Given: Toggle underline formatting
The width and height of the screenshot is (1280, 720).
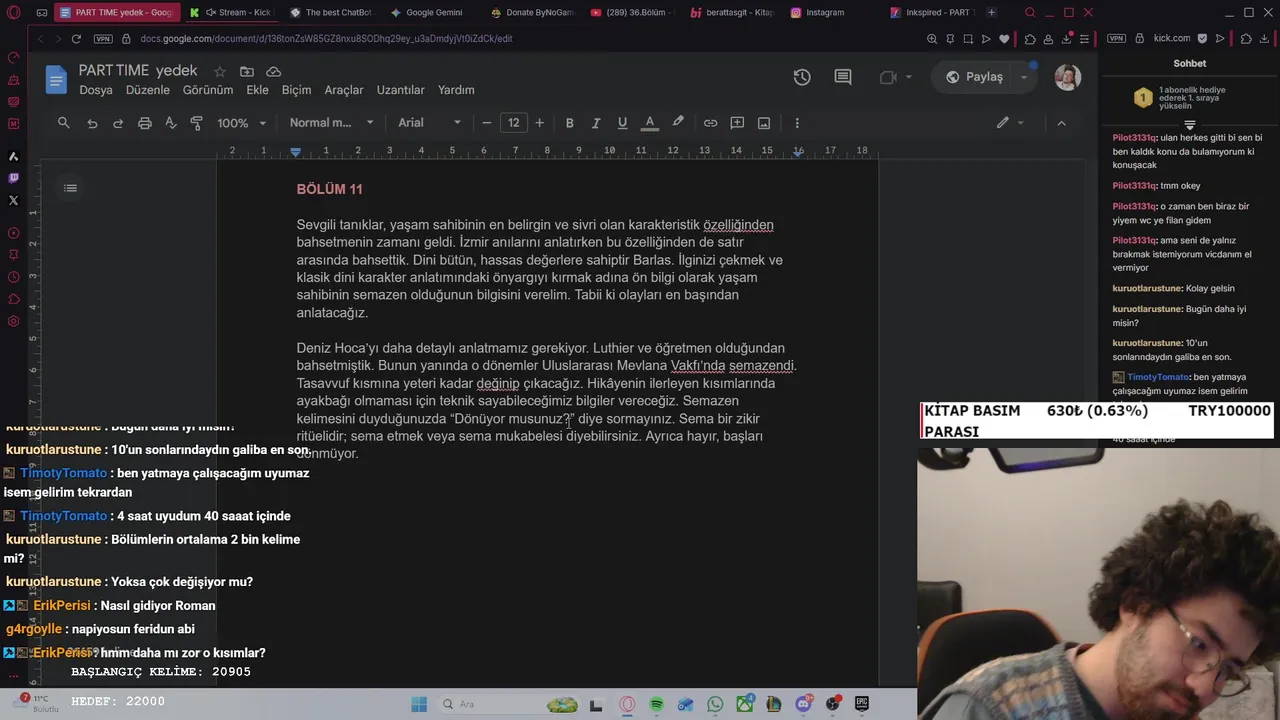Looking at the screenshot, I should coord(622,123).
